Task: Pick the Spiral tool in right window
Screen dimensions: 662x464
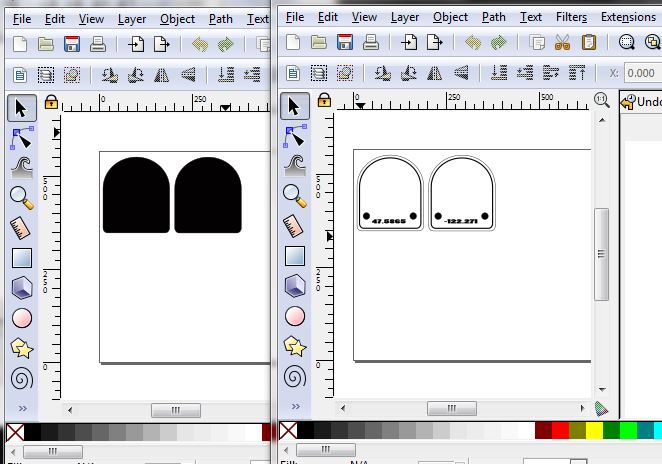Action: 294,377
